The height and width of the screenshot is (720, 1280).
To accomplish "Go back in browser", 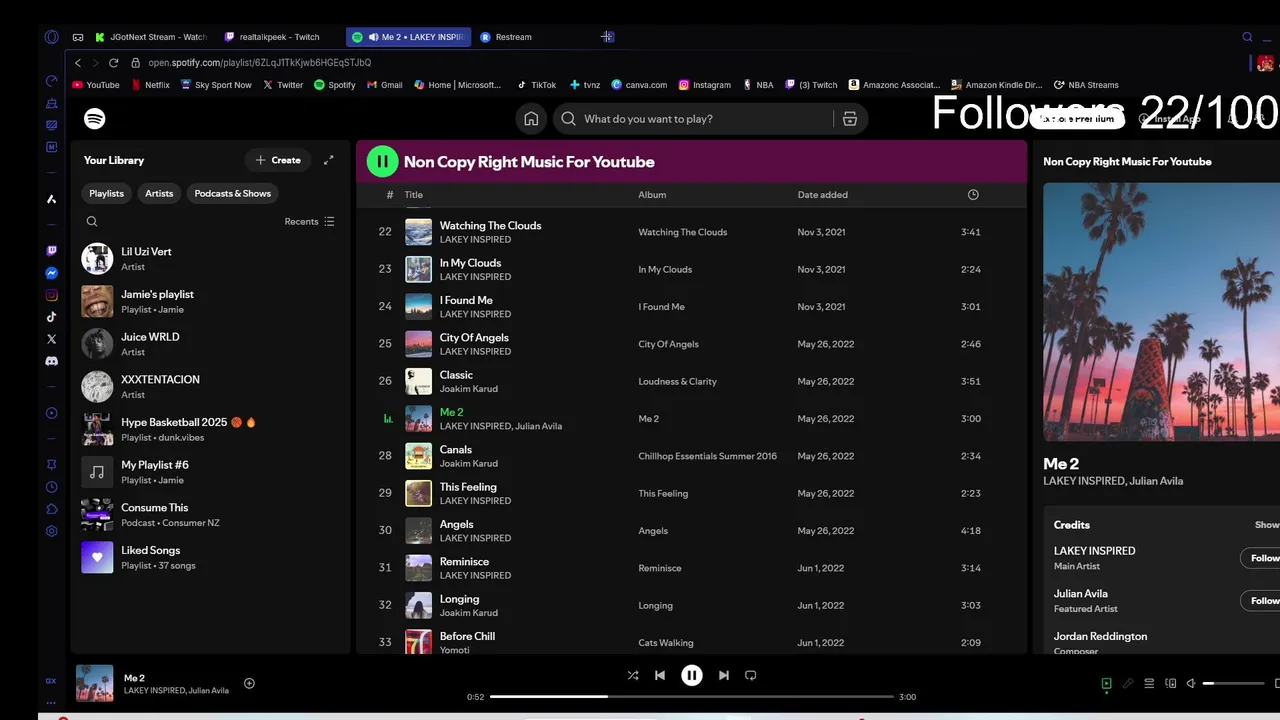I will tap(79, 62).
